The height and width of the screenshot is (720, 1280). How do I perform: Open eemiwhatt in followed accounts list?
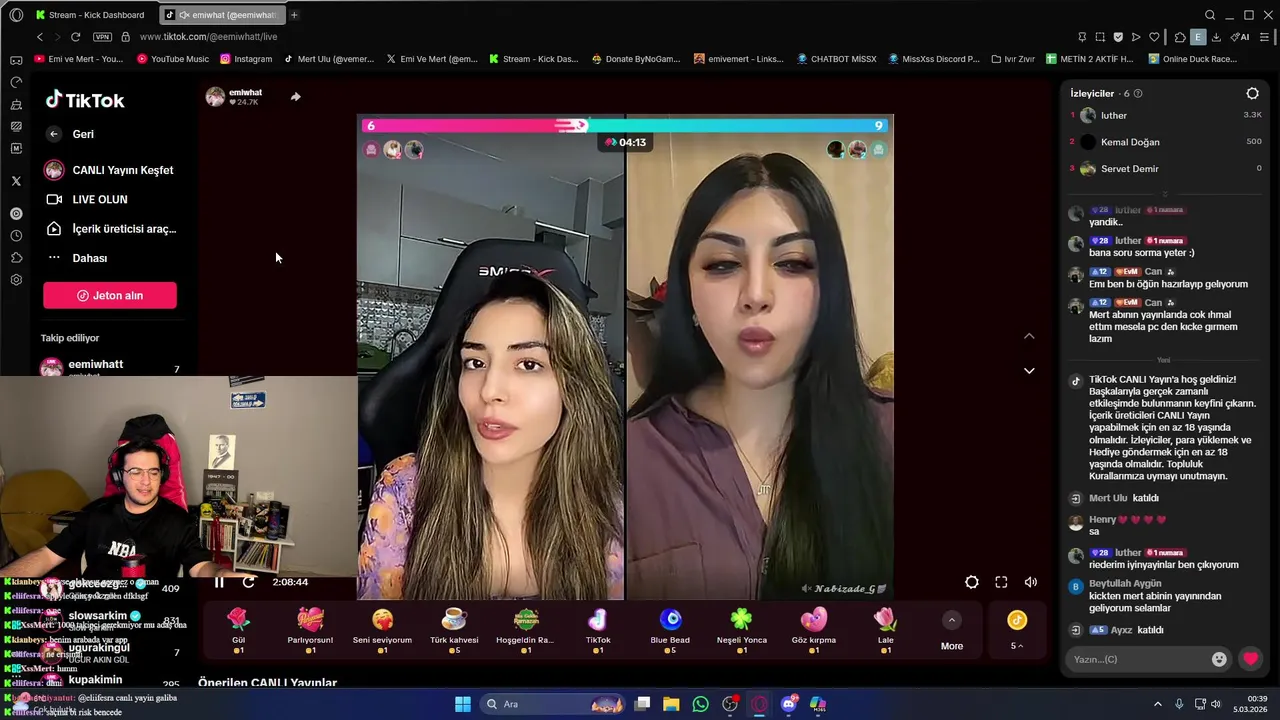point(110,368)
